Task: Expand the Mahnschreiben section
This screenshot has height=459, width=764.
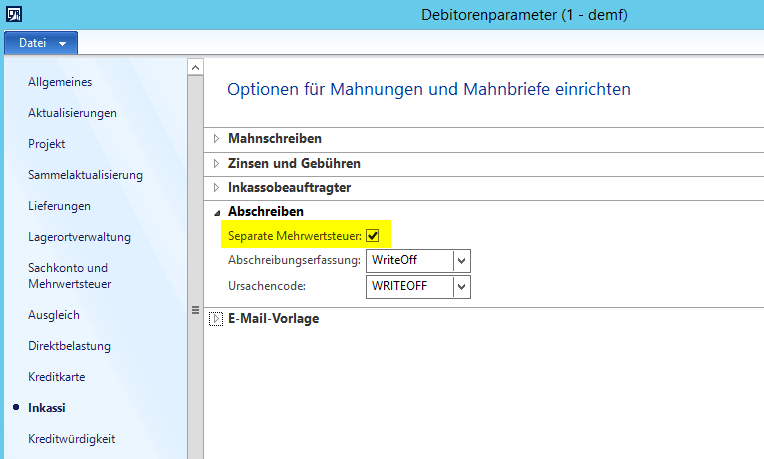Action: tap(216, 139)
